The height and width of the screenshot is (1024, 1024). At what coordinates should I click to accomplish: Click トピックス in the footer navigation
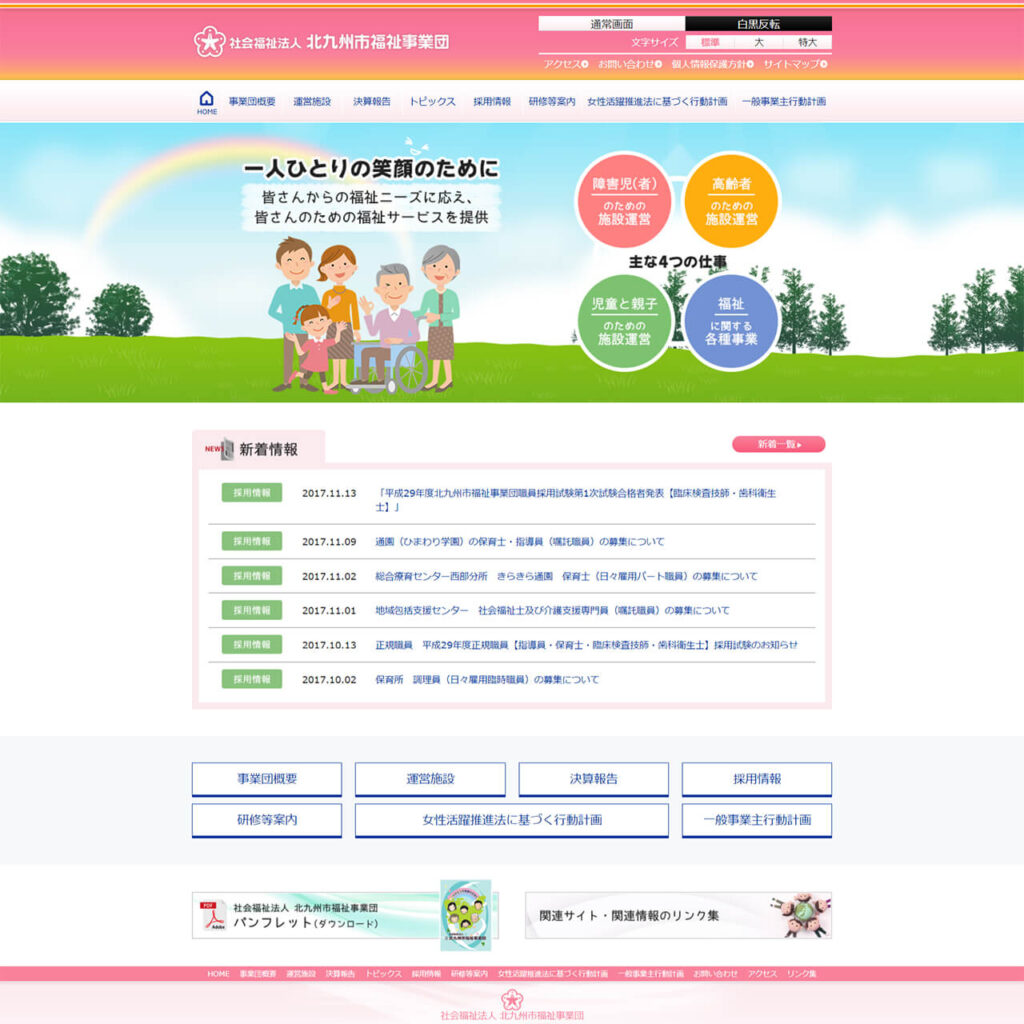(x=383, y=974)
